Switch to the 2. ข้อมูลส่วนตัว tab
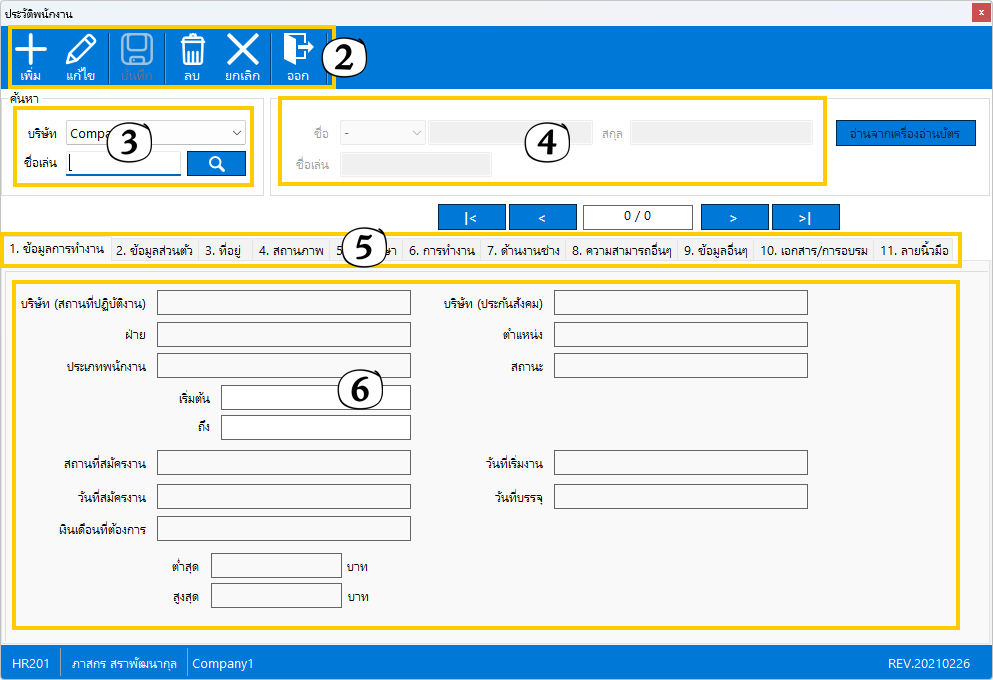Image resolution: width=993 pixels, height=680 pixels. pyautogui.click(x=154, y=250)
